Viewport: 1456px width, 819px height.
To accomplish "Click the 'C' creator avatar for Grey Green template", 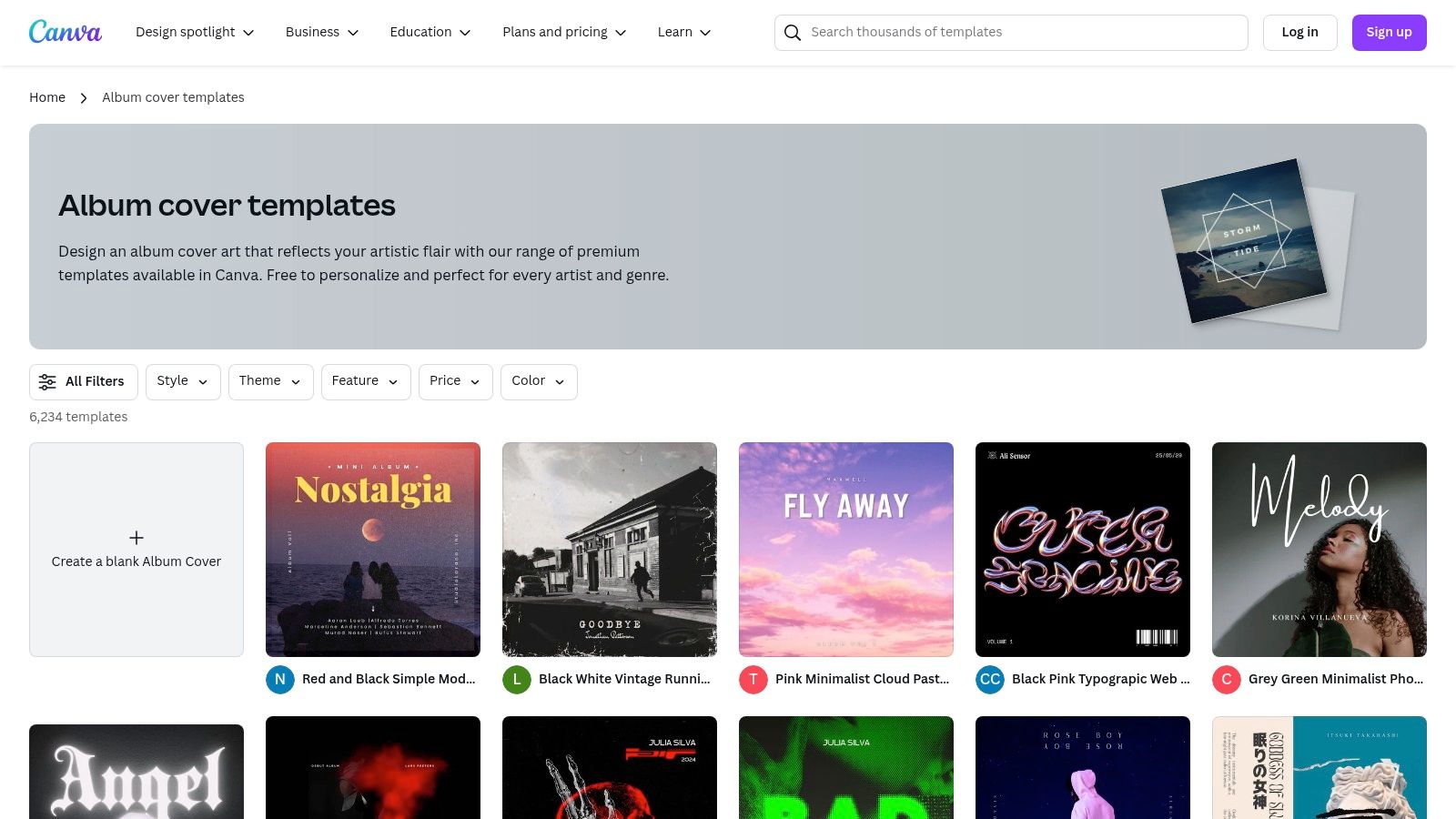I will pyautogui.click(x=1227, y=679).
